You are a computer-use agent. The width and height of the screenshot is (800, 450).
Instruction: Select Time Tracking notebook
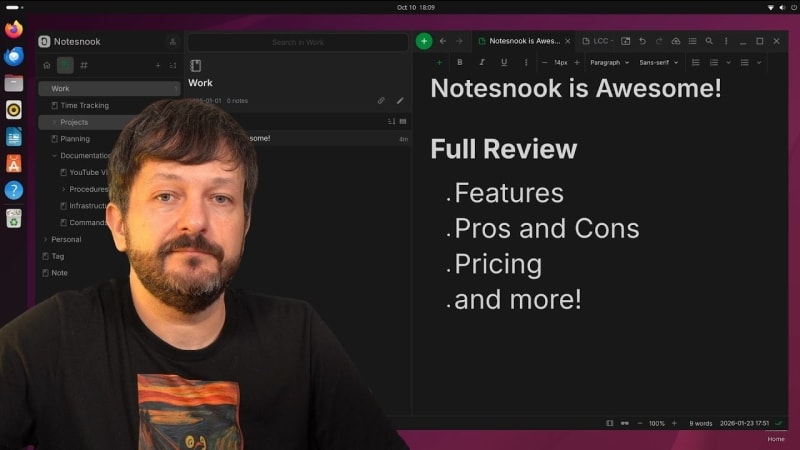pyautogui.click(x=84, y=105)
